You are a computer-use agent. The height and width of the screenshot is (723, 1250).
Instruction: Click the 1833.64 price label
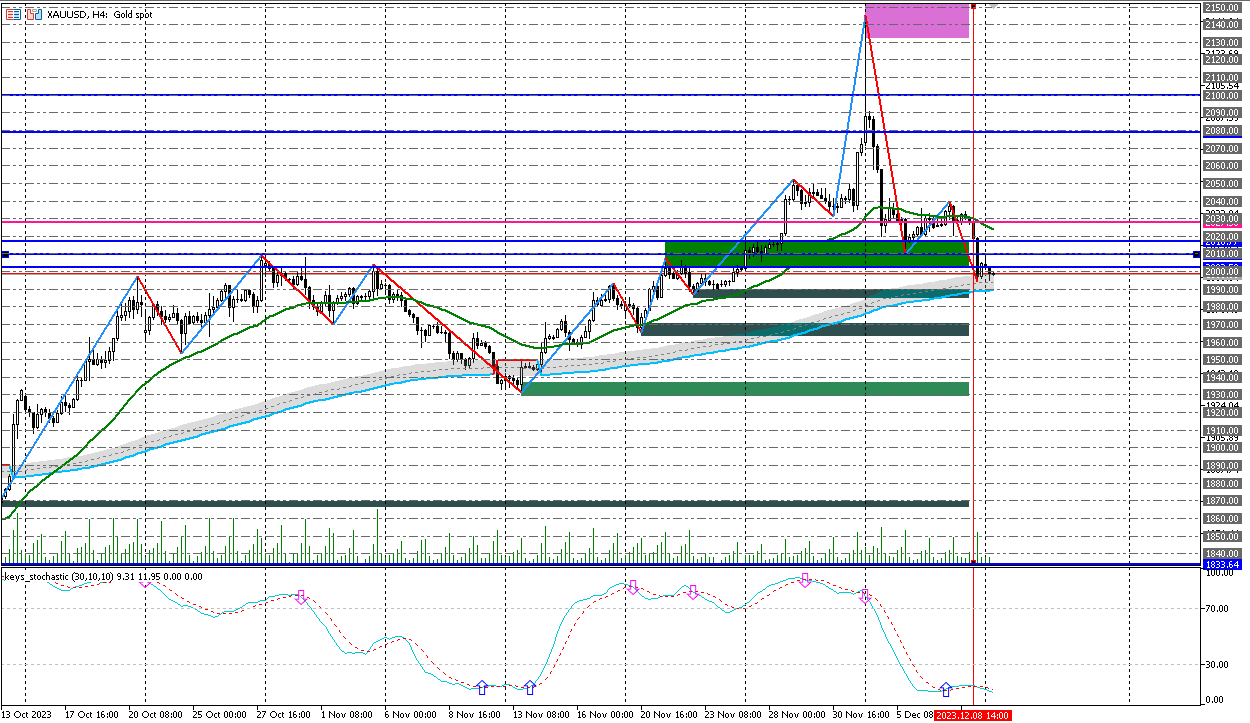pos(1222,565)
